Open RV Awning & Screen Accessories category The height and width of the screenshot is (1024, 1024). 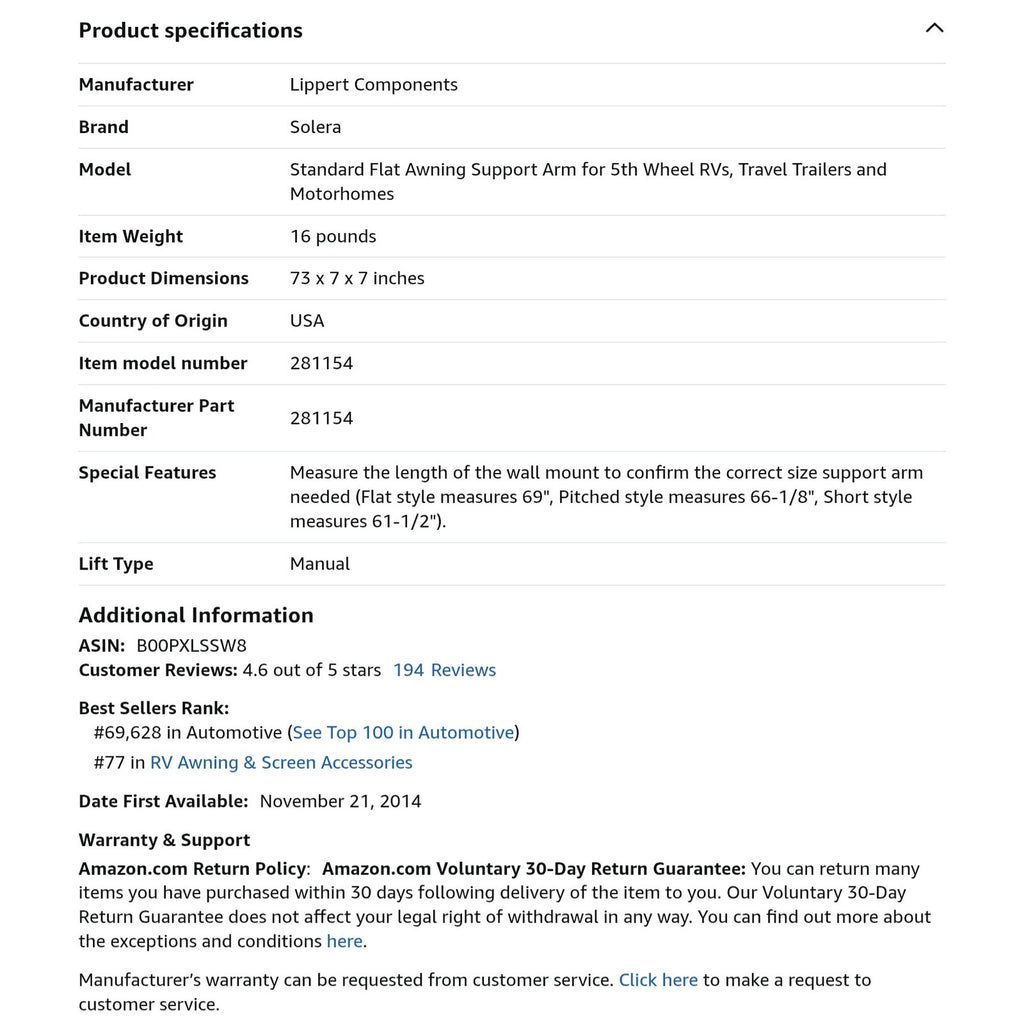pos(281,763)
